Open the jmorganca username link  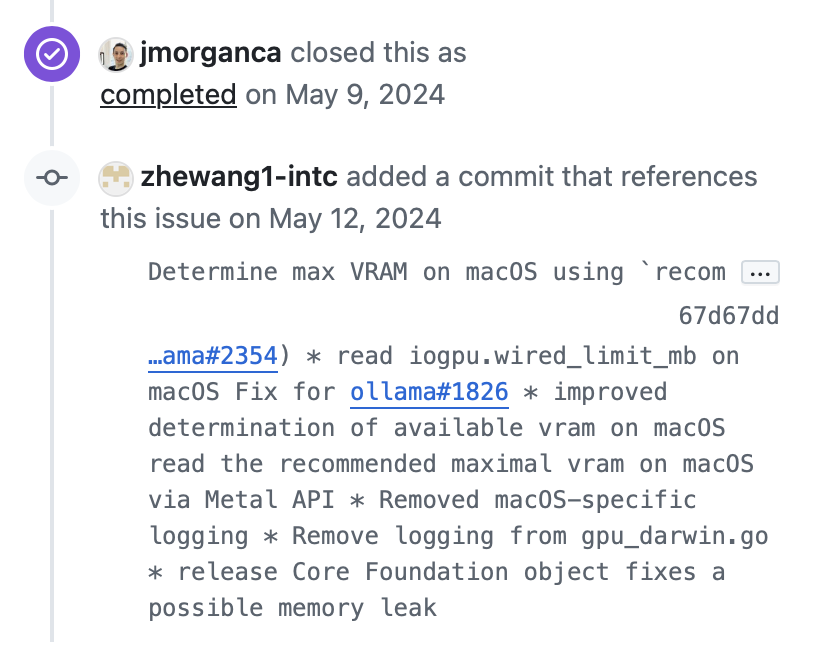click(x=210, y=53)
